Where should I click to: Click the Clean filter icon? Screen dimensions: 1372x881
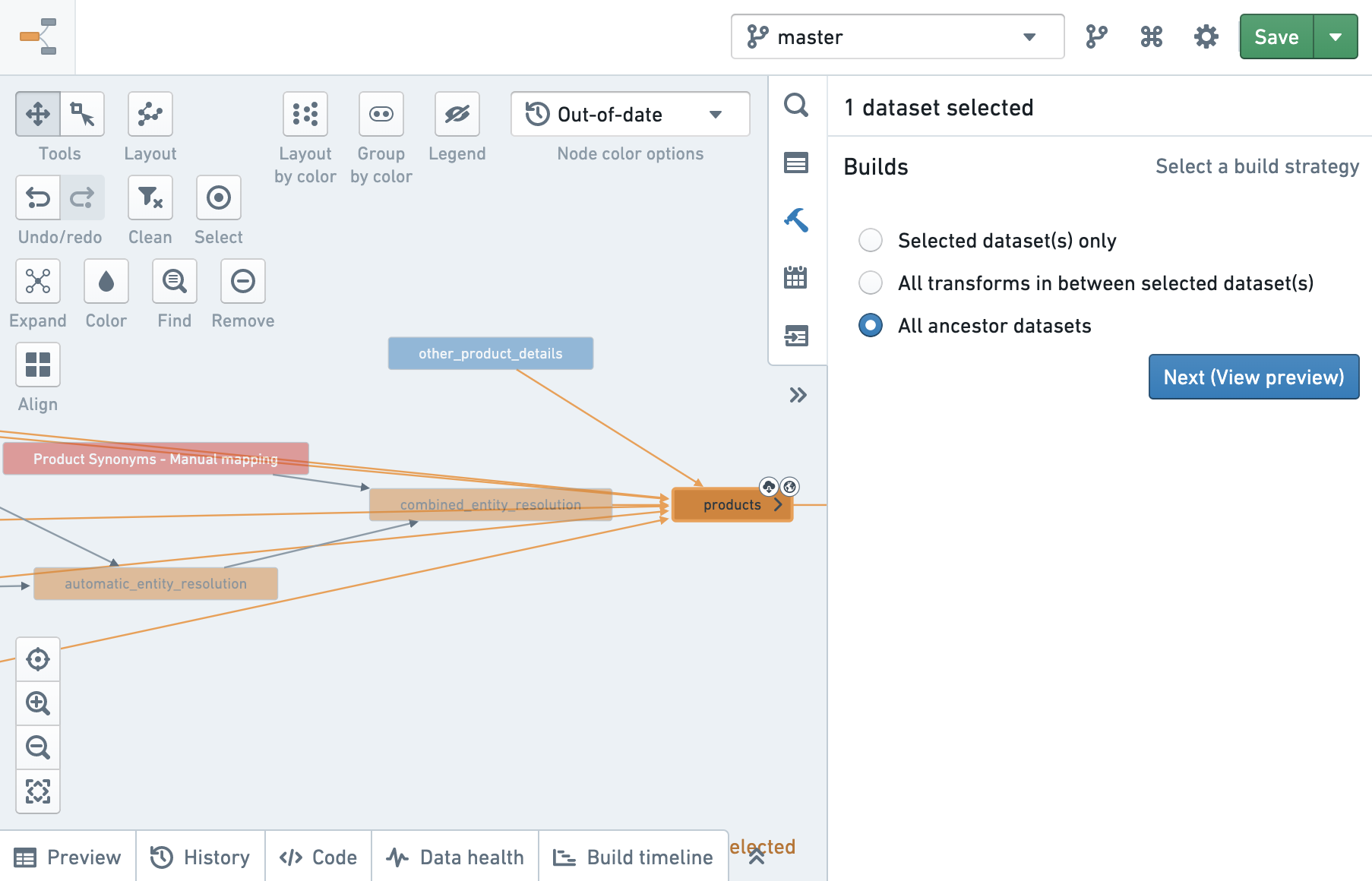click(x=150, y=197)
